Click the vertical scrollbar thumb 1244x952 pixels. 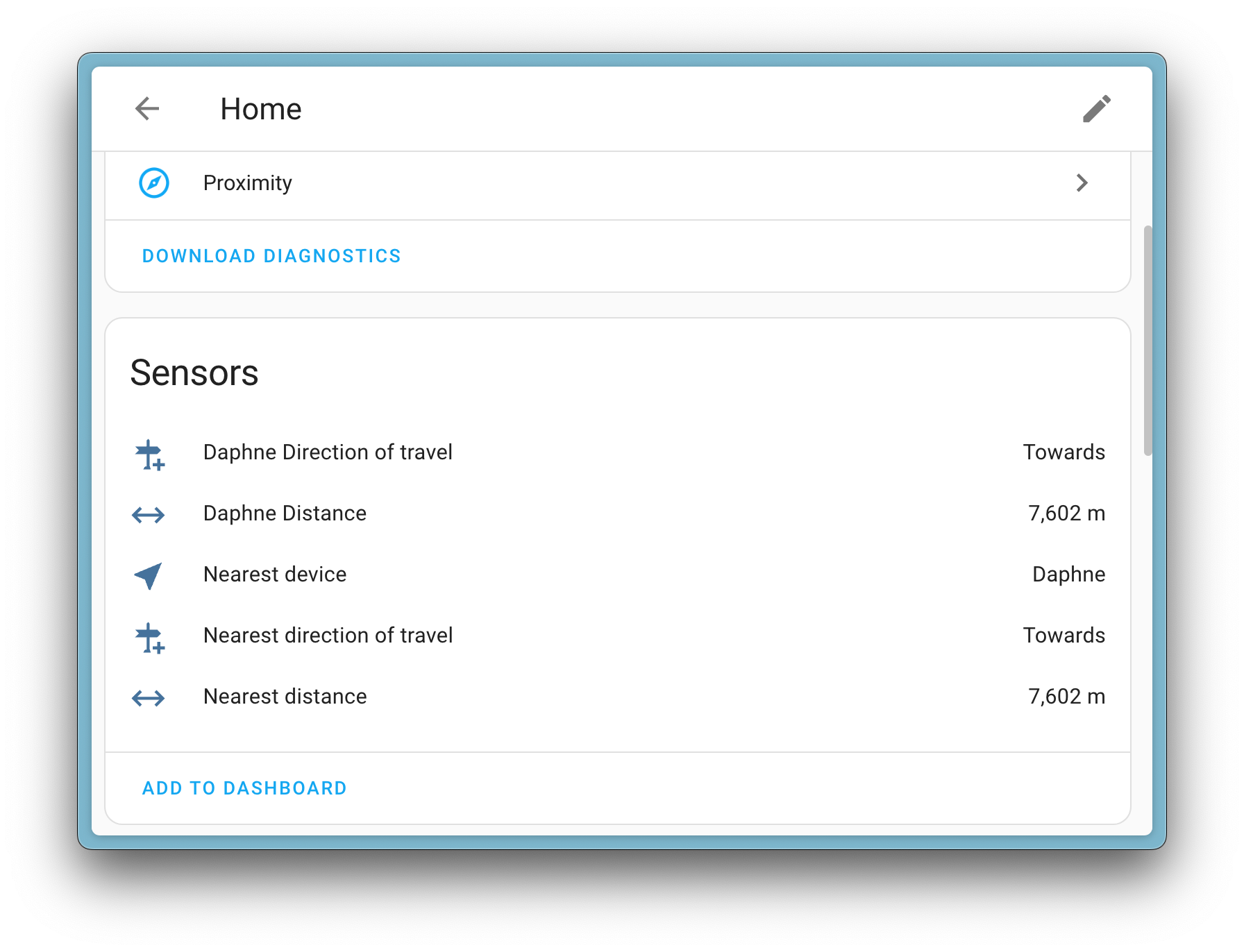point(1148,340)
